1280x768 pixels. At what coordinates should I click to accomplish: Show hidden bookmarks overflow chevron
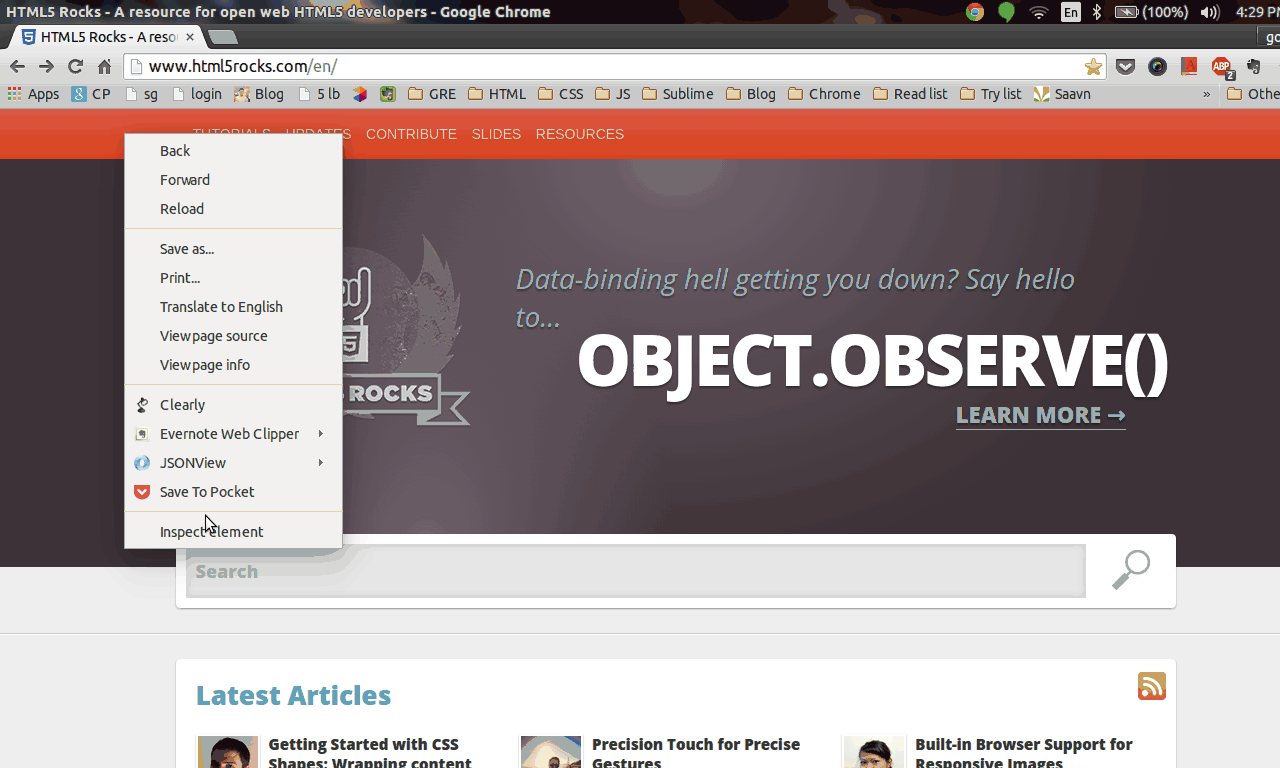tap(1206, 94)
